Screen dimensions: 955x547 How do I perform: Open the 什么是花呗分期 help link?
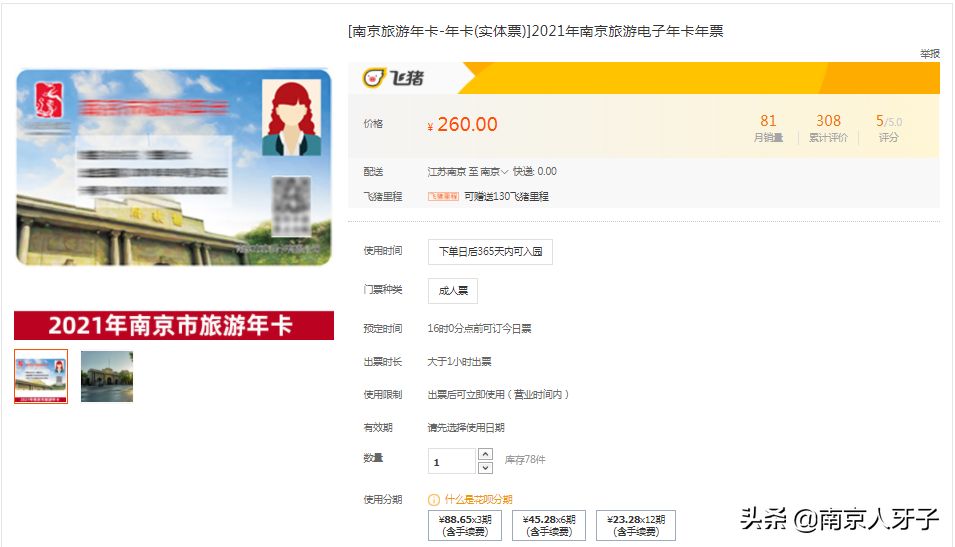[x=478, y=500]
